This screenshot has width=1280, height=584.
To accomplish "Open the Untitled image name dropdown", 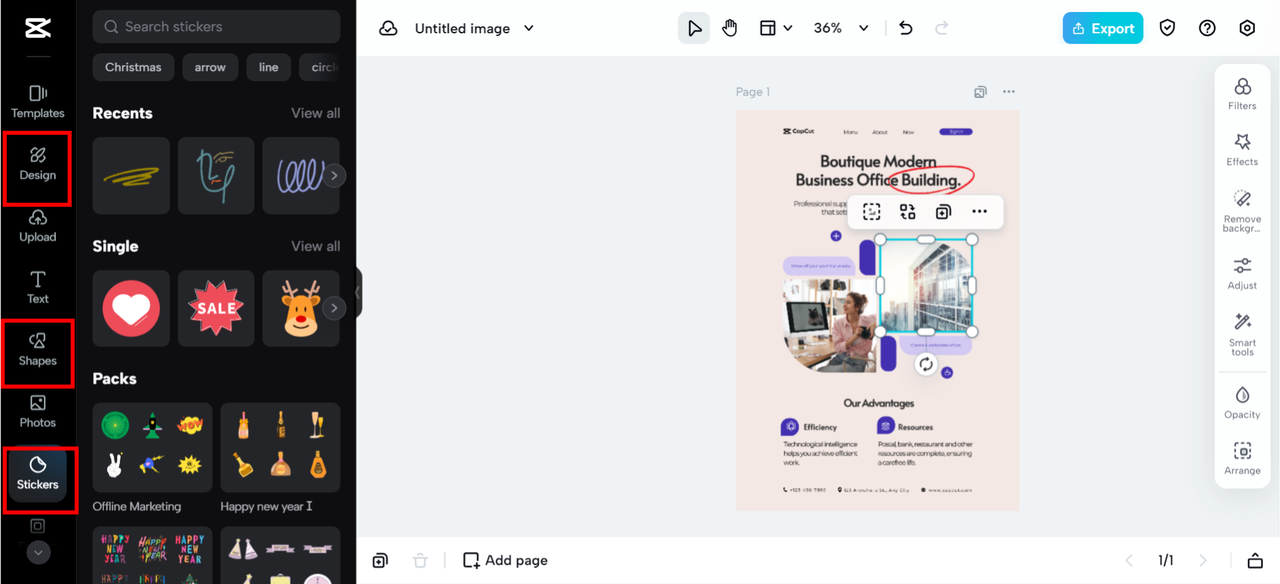I will click(x=474, y=28).
